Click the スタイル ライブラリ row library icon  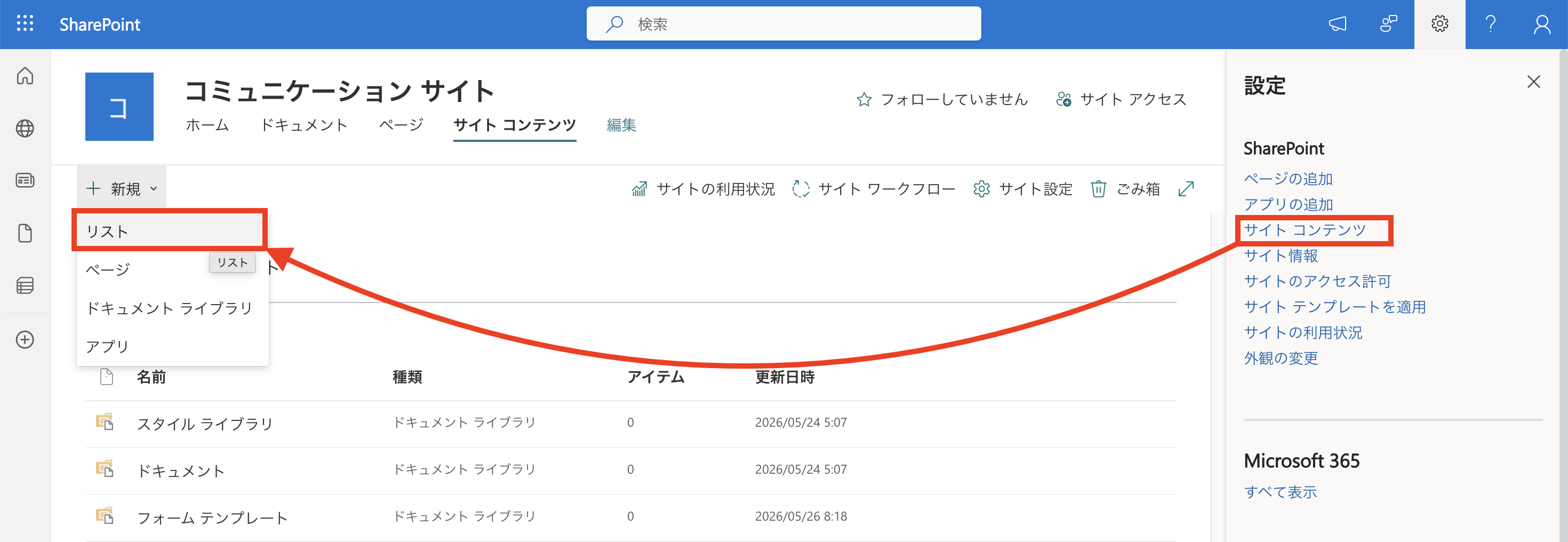pos(105,422)
